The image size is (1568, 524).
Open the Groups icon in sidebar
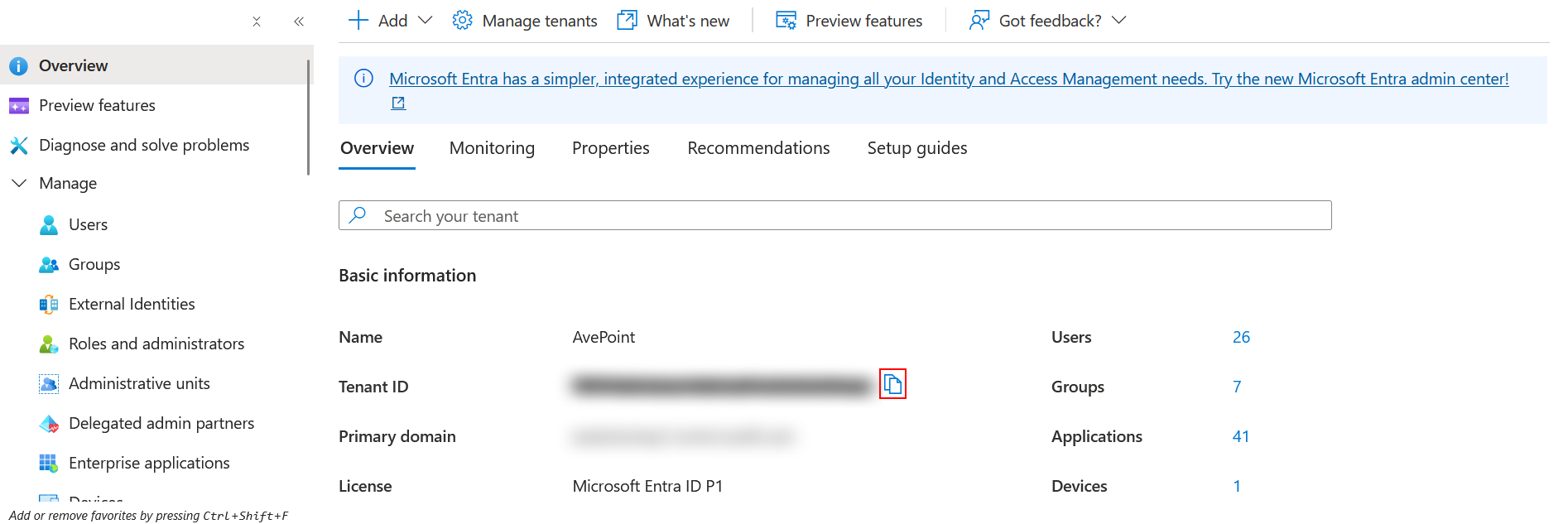[49, 265]
